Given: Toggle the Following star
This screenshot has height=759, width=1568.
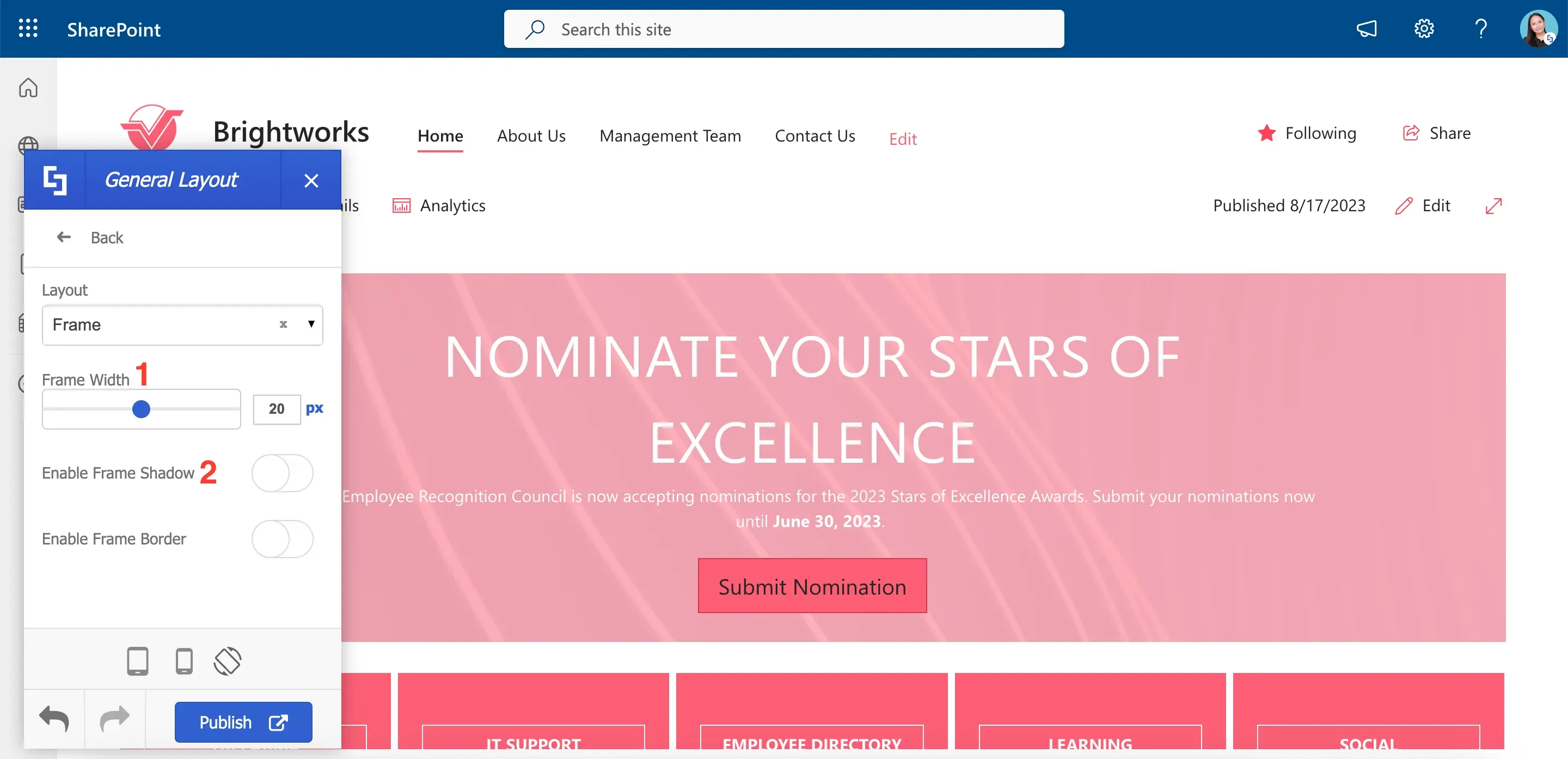Looking at the screenshot, I should point(1267,133).
